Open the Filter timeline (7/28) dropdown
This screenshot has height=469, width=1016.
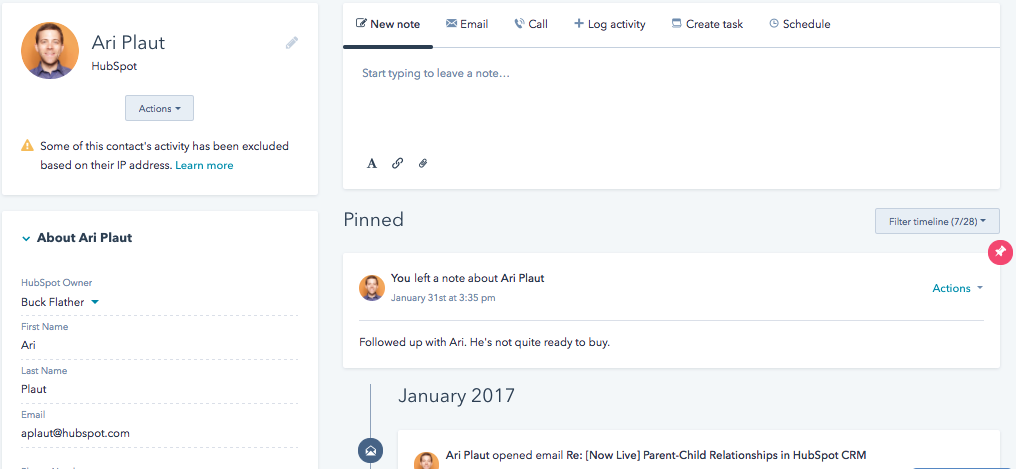pos(937,221)
